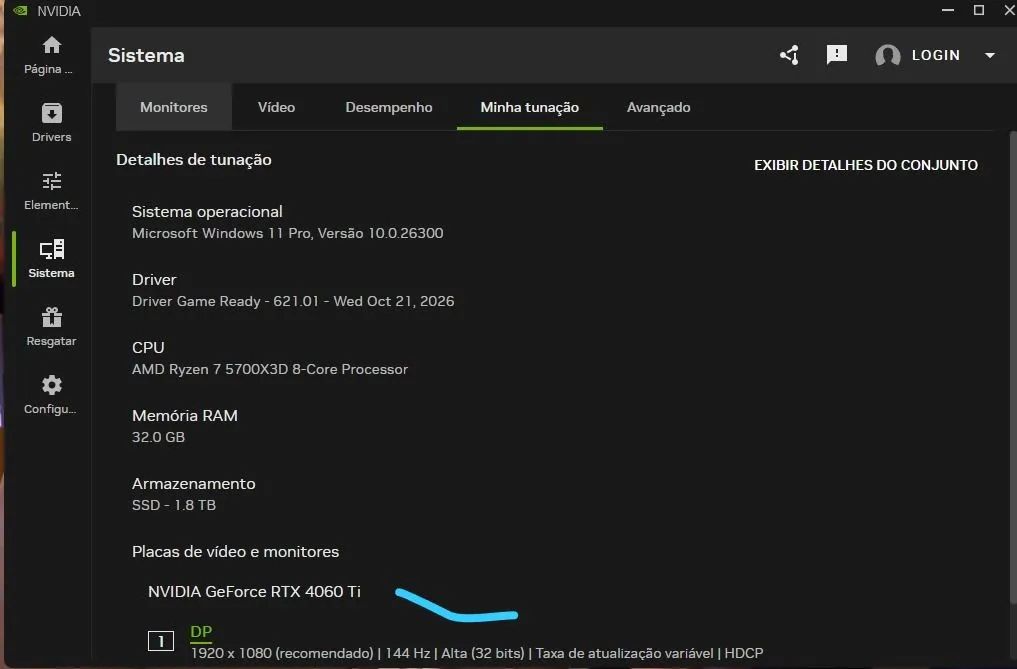Switch to the Vídeo tab
1017x669 pixels.
coord(276,107)
